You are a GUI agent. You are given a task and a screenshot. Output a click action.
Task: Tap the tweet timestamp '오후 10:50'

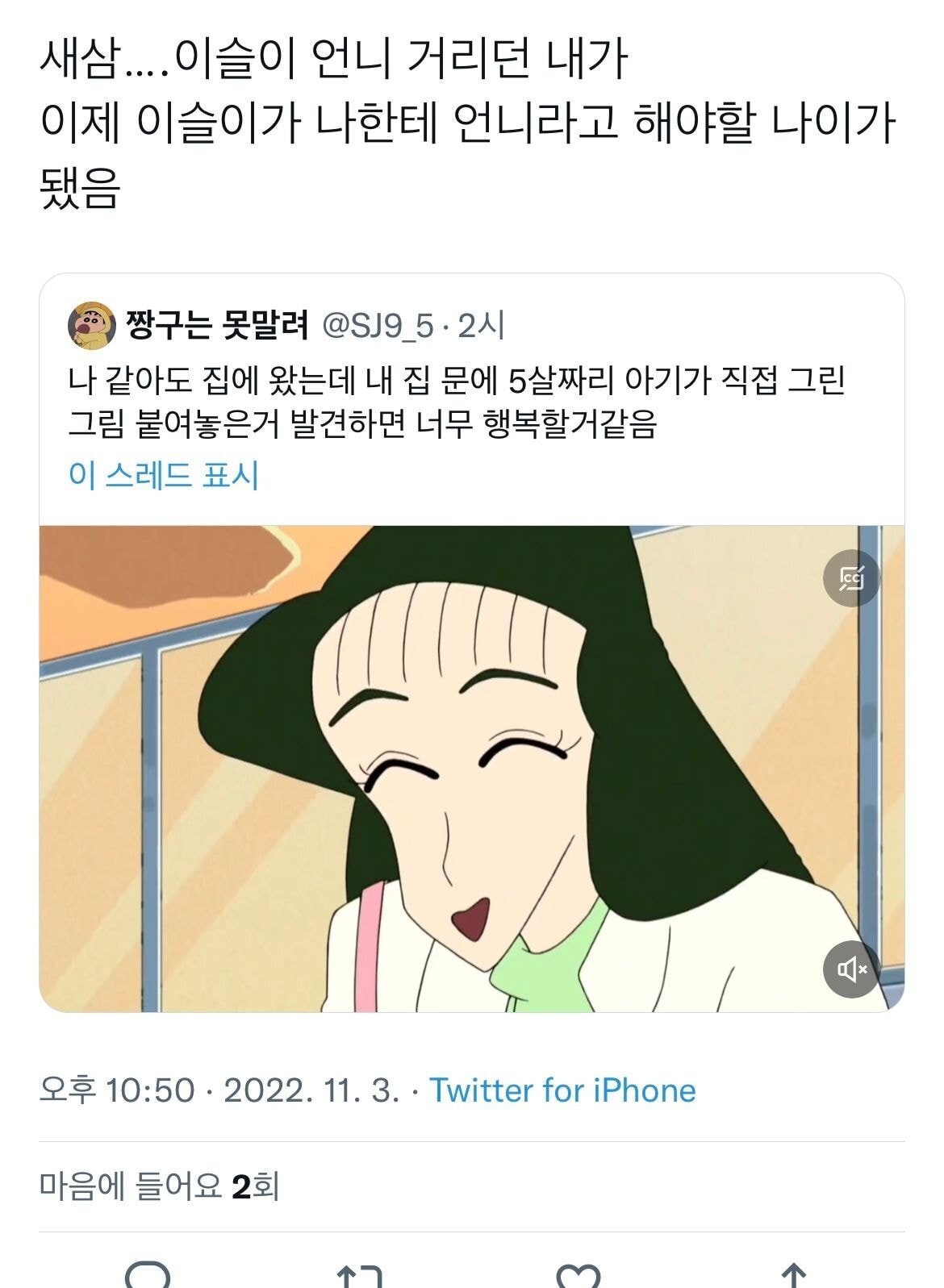tap(118, 1090)
